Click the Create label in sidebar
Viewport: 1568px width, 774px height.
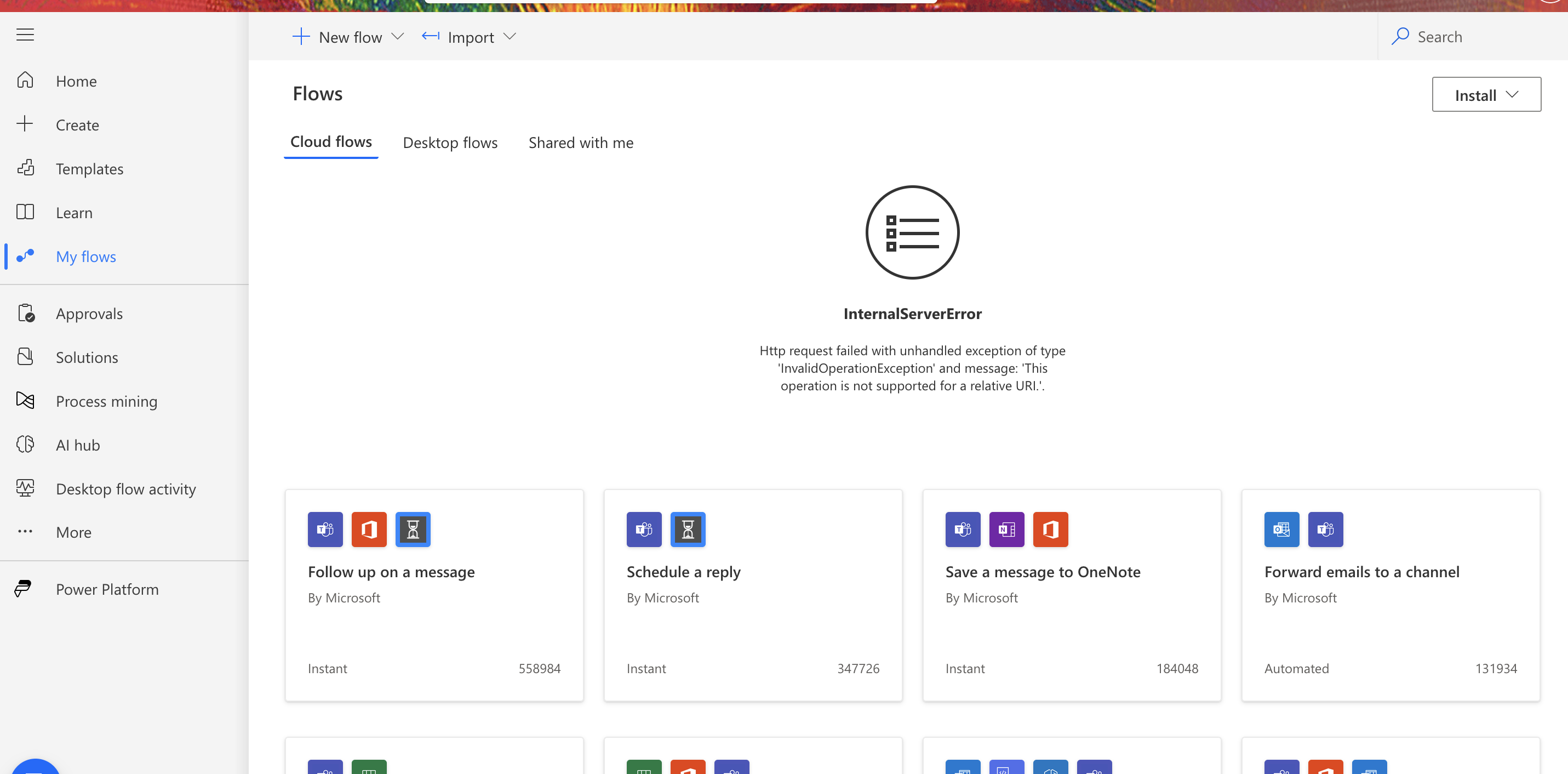pyautogui.click(x=77, y=125)
